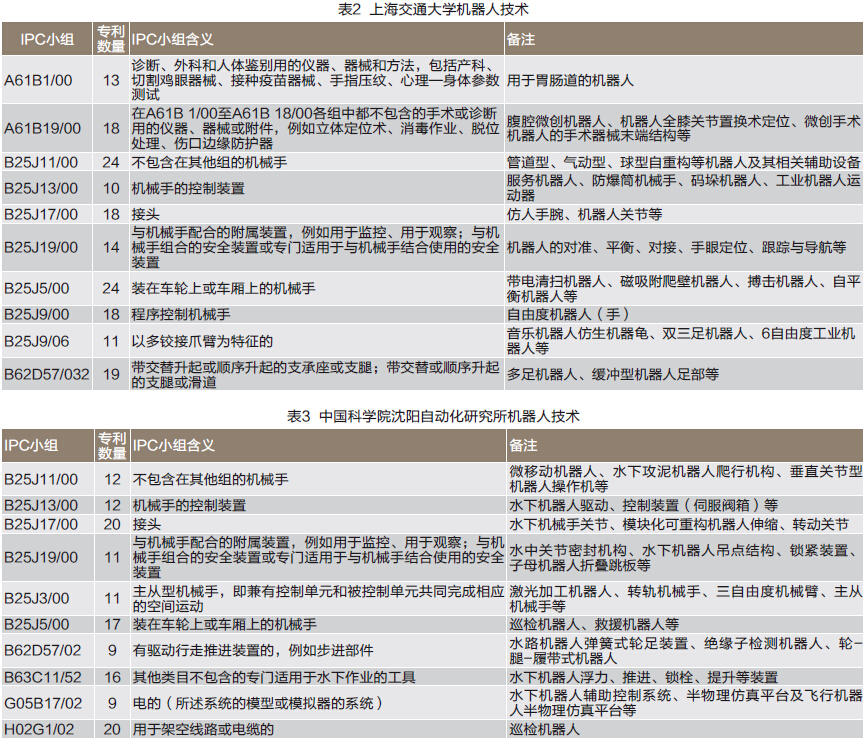This screenshot has width=863, height=739.
Task: Click the title '表3 中国科学院沈阳自动化研究所机器人技术'
Action: pos(433,416)
